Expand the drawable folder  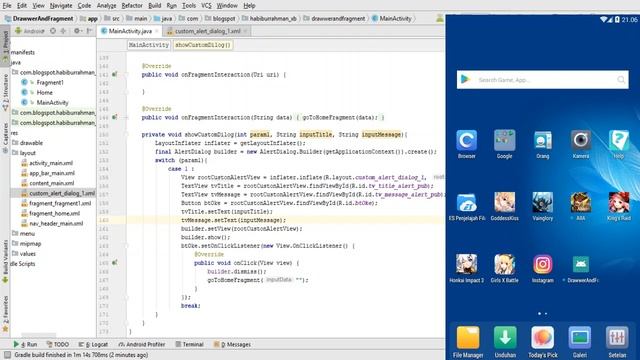31,143
